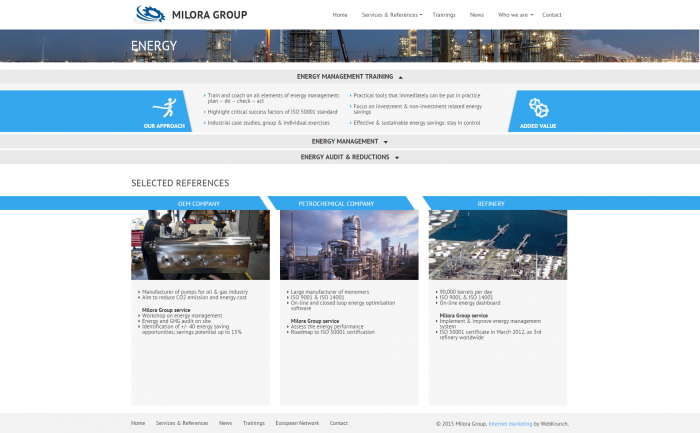This screenshot has width=700, height=433.
Task: Click 'Manufacturer of pumps for oil & gas industry'
Action: click(x=195, y=292)
